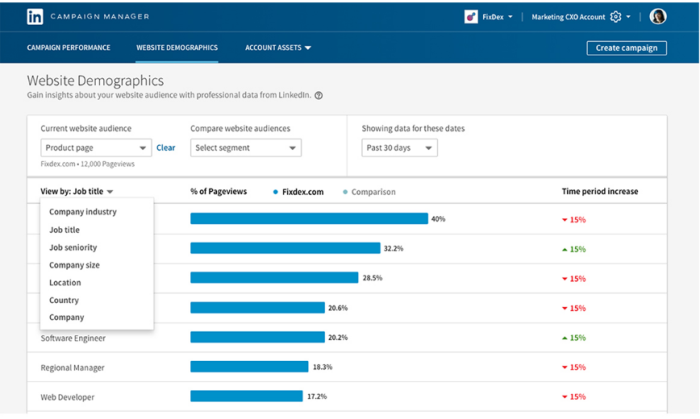The height and width of the screenshot is (419, 700).
Task: Click the LinkedIn logo icon
Action: tap(35, 16)
